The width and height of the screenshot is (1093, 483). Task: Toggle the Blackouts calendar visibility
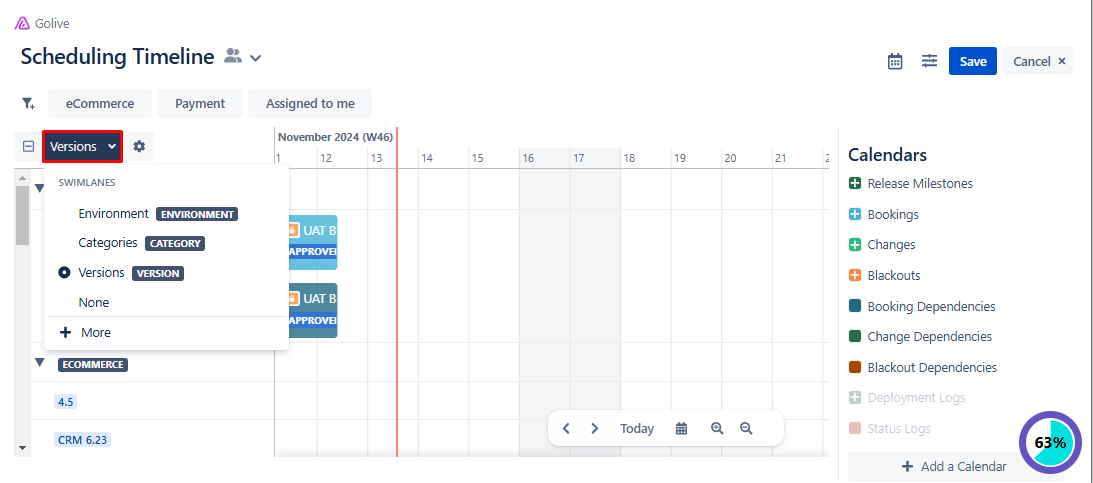(855, 276)
